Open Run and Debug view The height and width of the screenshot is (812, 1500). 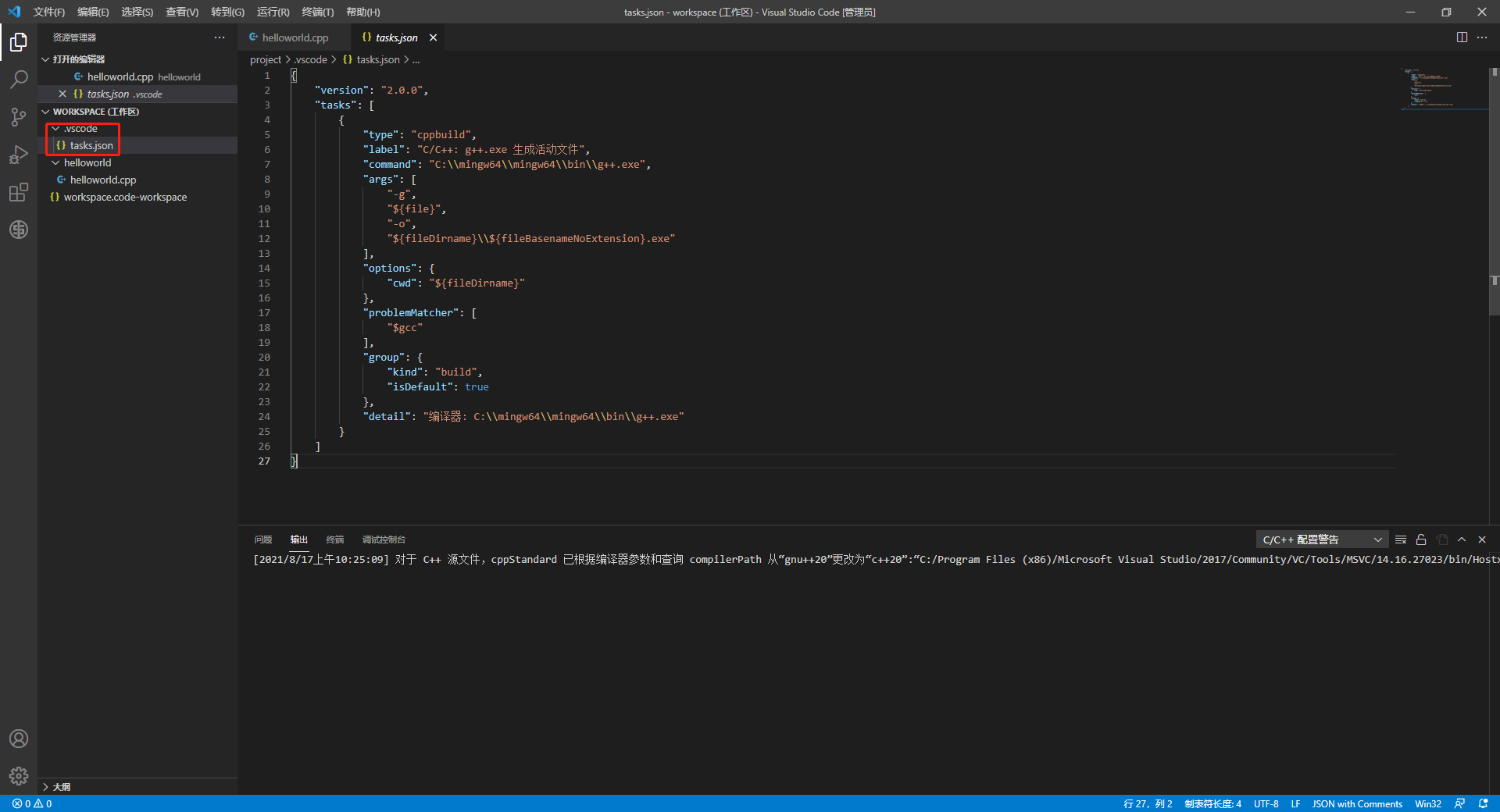coord(19,155)
